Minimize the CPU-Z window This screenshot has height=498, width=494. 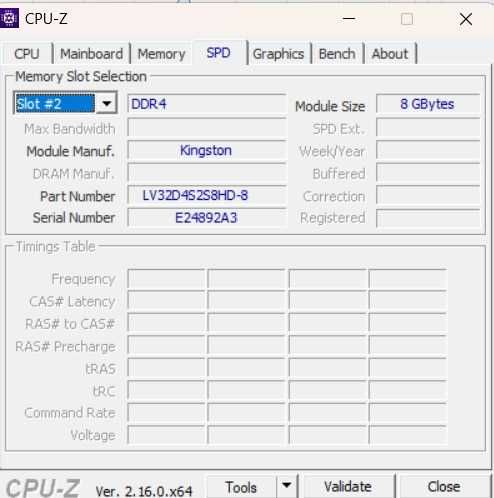tap(349, 19)
